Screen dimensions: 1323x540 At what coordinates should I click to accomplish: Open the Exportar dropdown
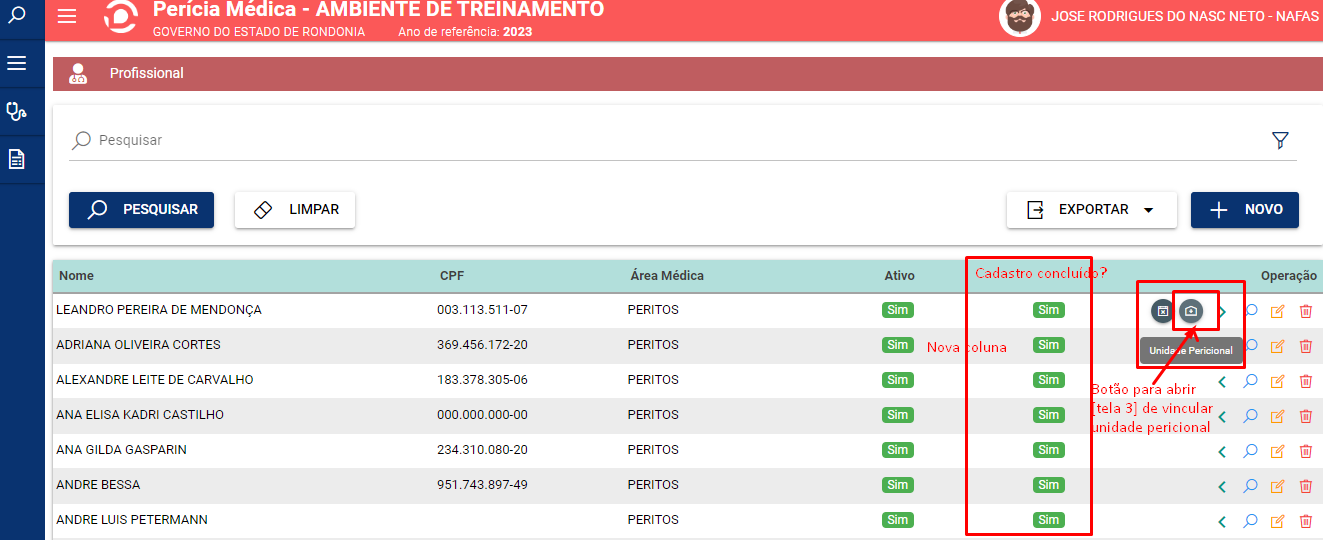[x=1091, y=210]
